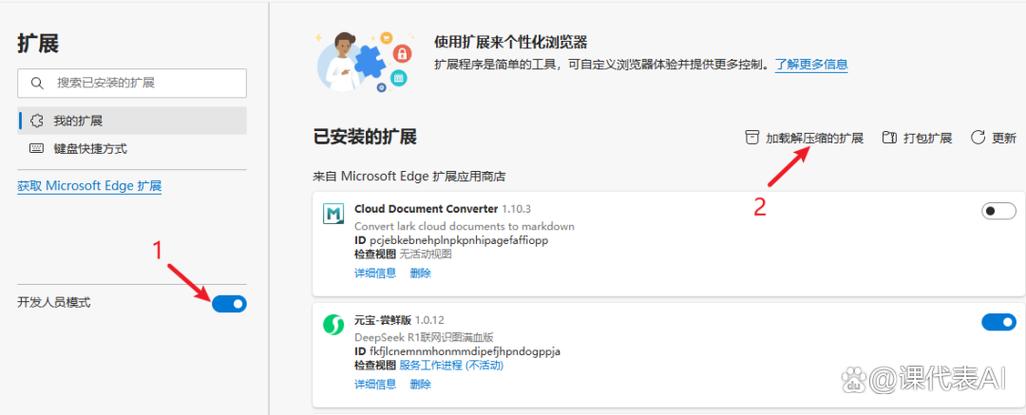1026x415 pixels.
Task: Click the load unpacked extension box icon
Action: (752, 137)
